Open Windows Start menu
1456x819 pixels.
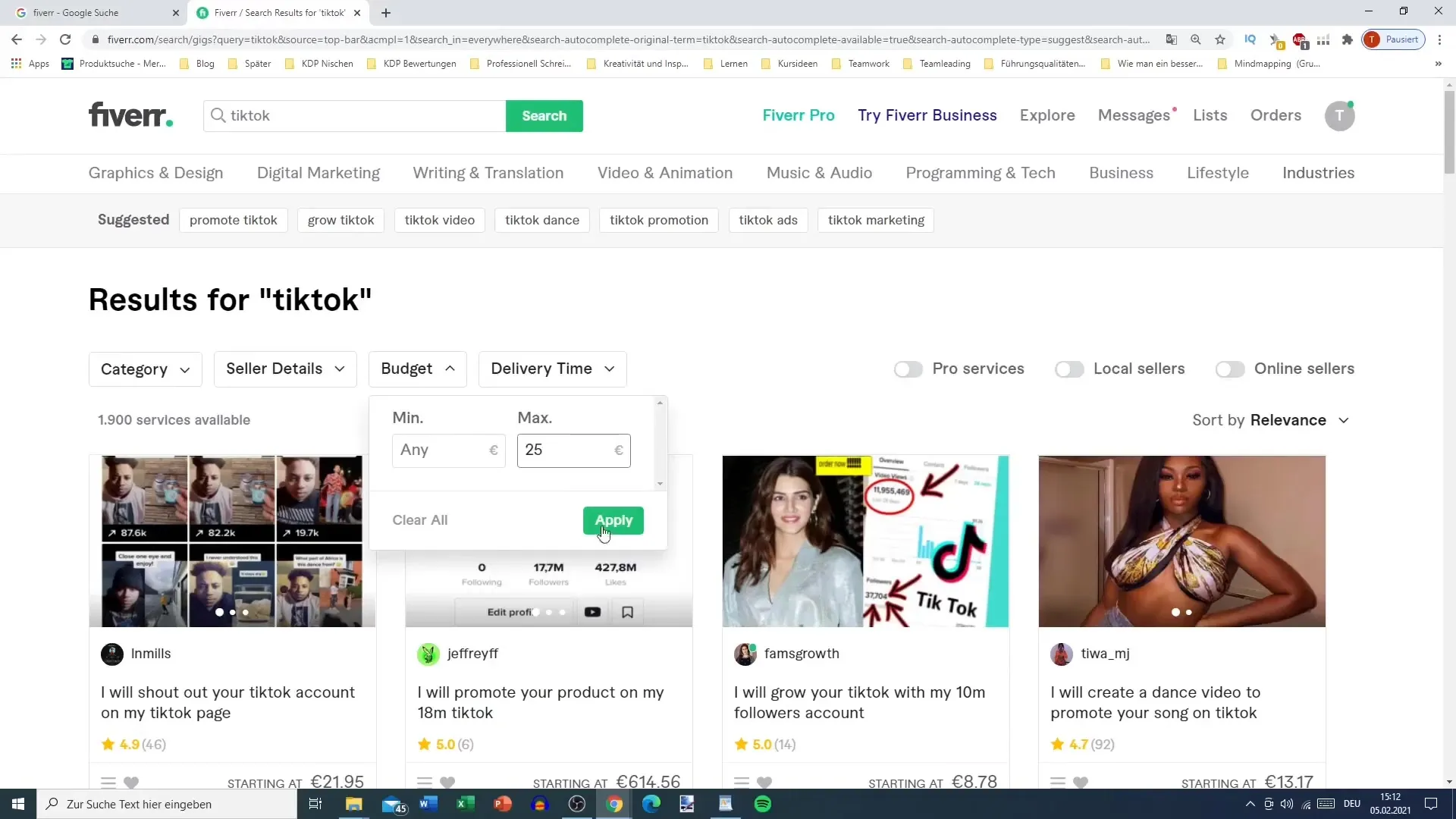(18, 804)
